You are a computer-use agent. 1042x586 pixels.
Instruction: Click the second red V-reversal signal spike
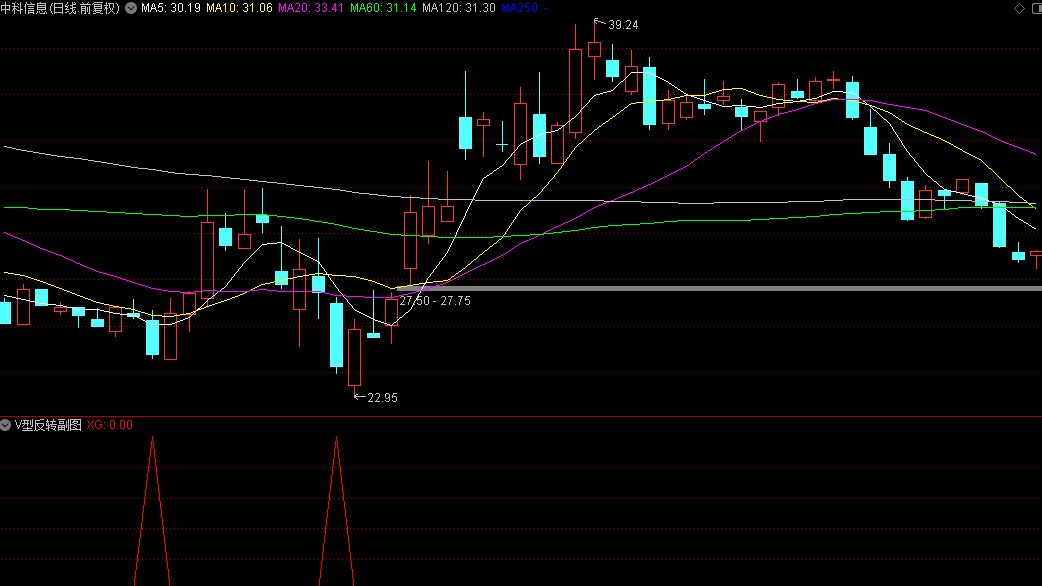(336, 510)
